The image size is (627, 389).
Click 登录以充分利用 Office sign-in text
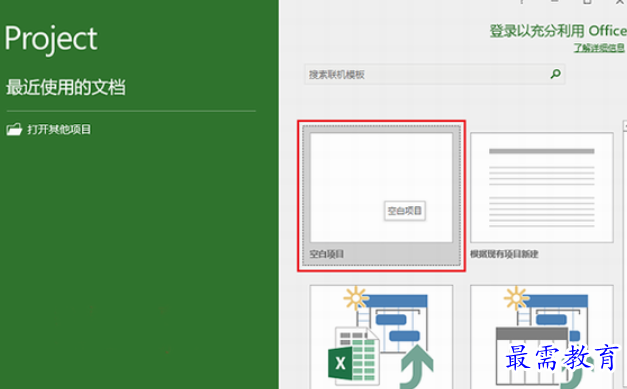558,31
